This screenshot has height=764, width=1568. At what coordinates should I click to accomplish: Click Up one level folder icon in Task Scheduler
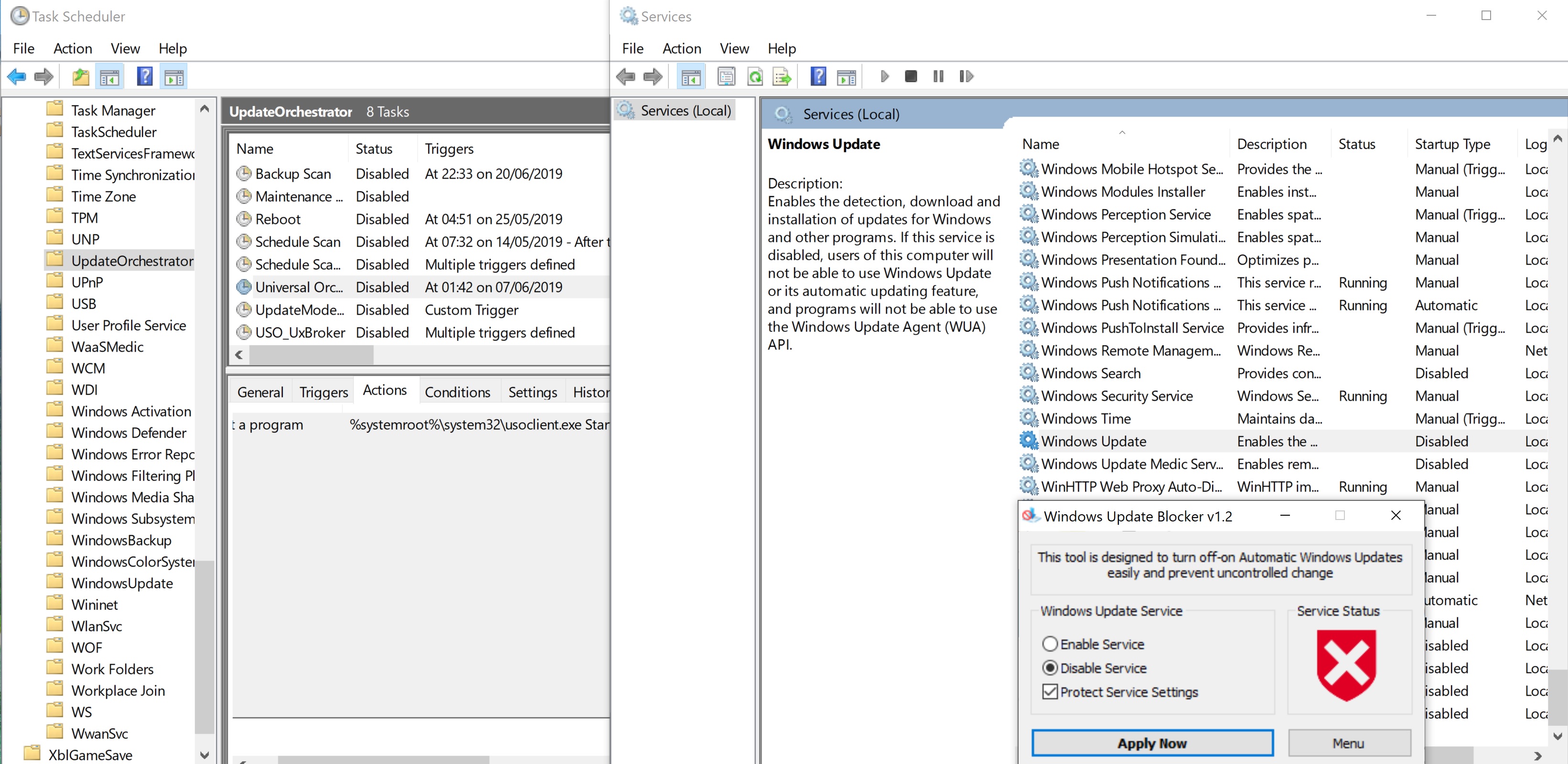80,77
